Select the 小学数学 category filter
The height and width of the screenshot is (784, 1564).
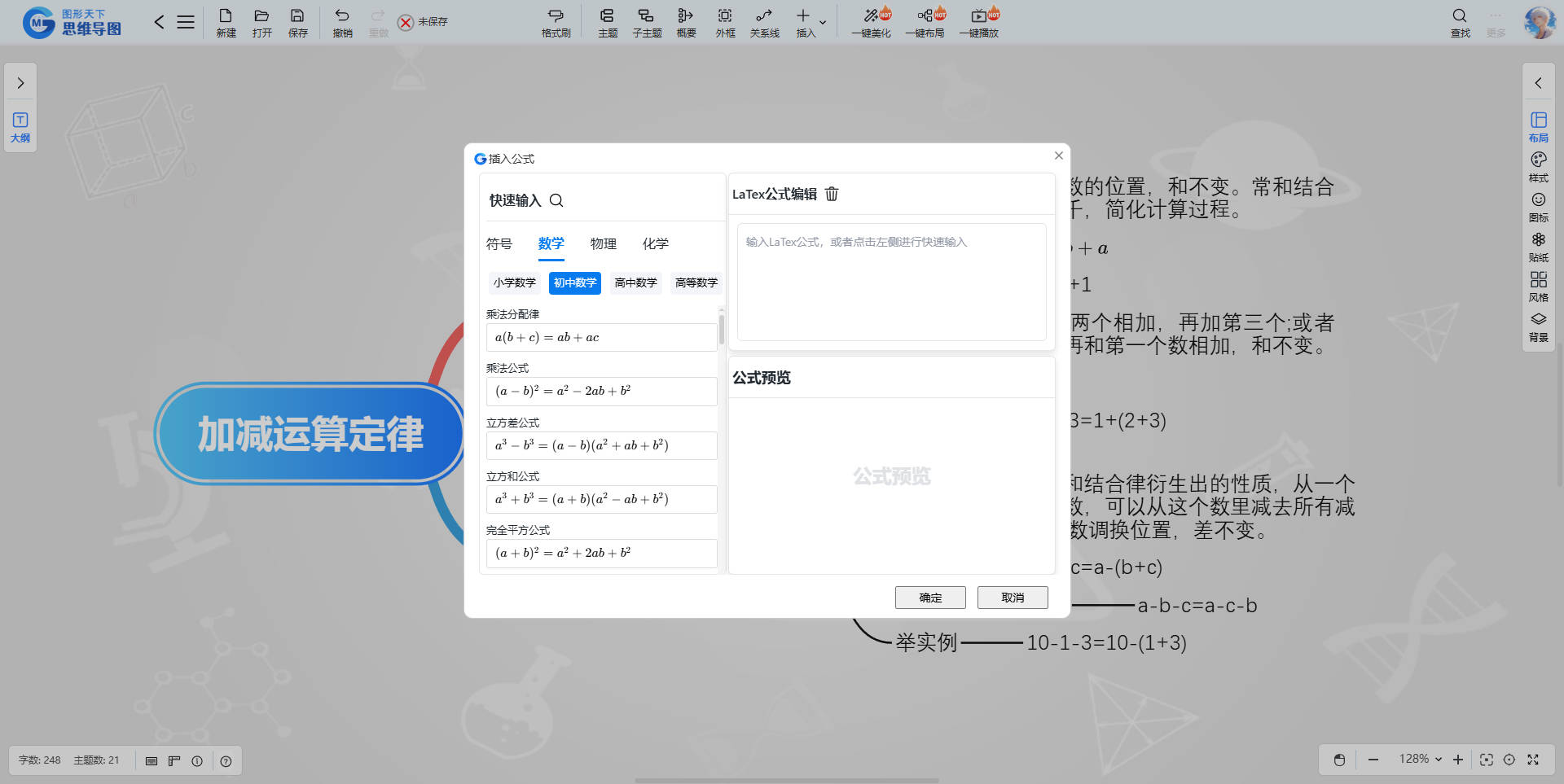(x=514, y=283)
